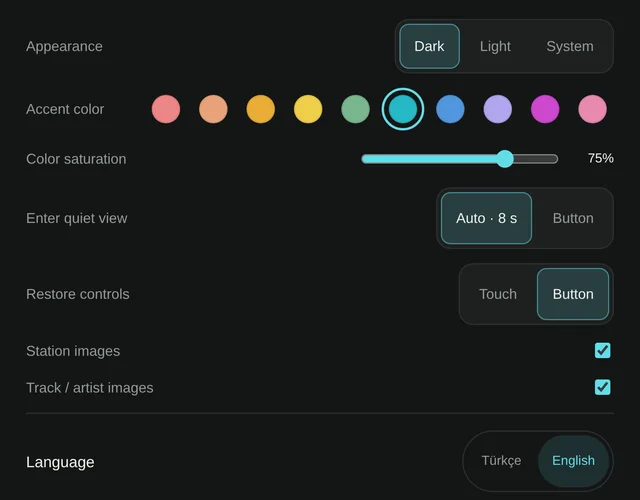Screen dimensions: 640x500
Task: Choose System appearance option
Action: [x=570, y=46]
